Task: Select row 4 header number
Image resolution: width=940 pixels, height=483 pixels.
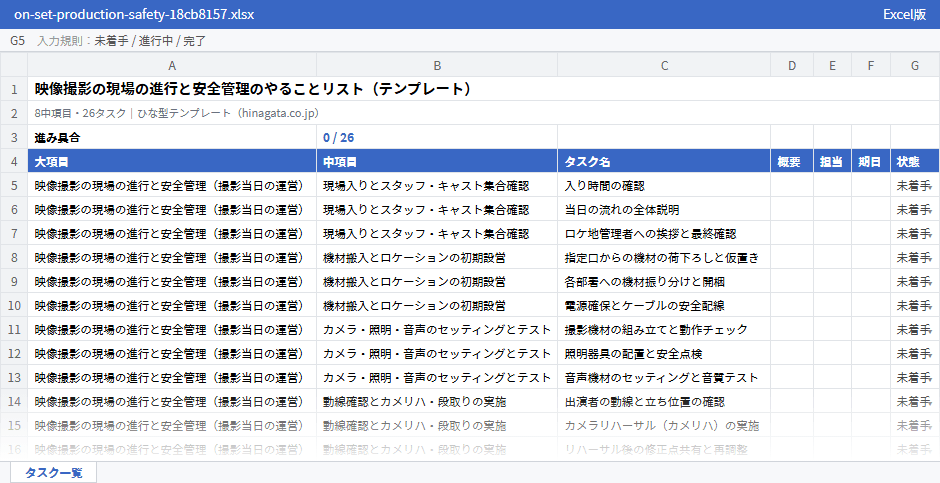Action: [14, 162]
